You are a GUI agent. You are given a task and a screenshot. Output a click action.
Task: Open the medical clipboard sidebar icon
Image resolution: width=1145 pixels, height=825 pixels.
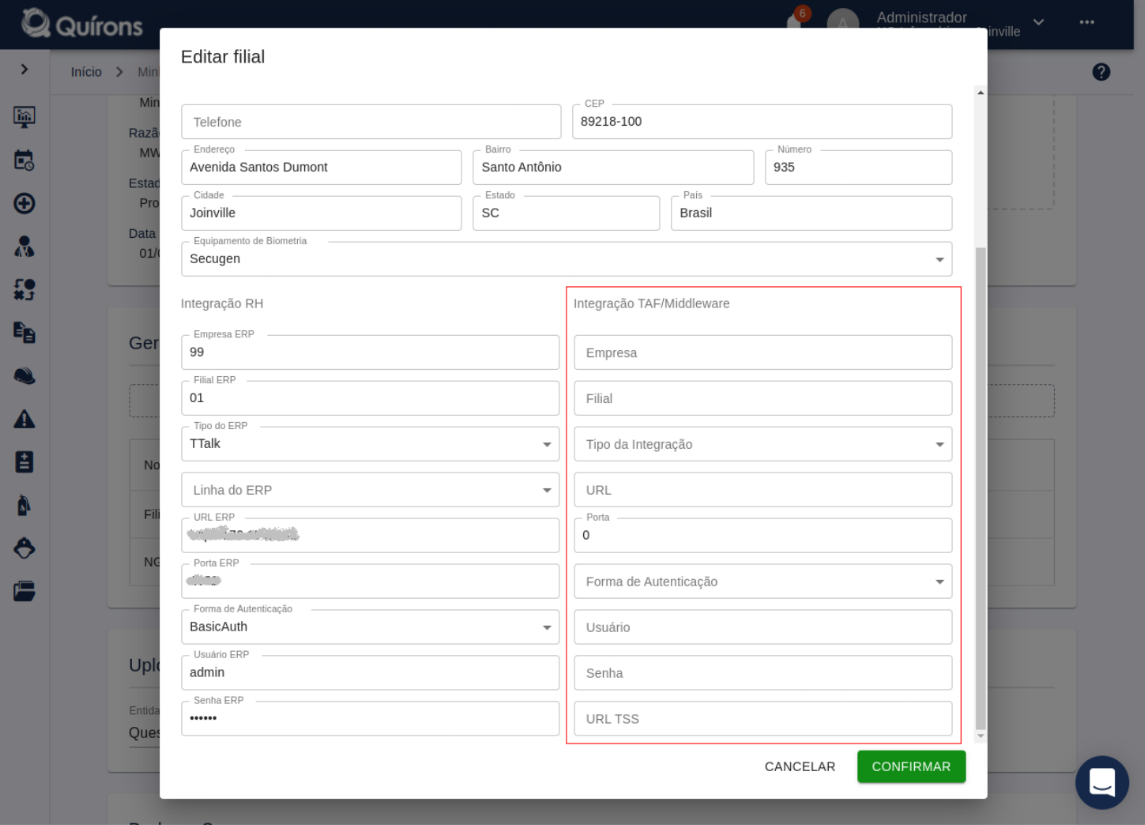(x=24, y=462)
